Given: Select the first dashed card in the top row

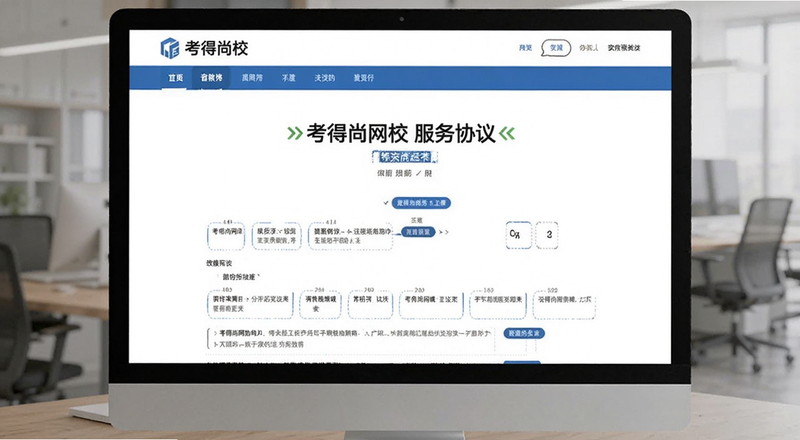Looking at the screenshot, I should click(x=226, y=236).
